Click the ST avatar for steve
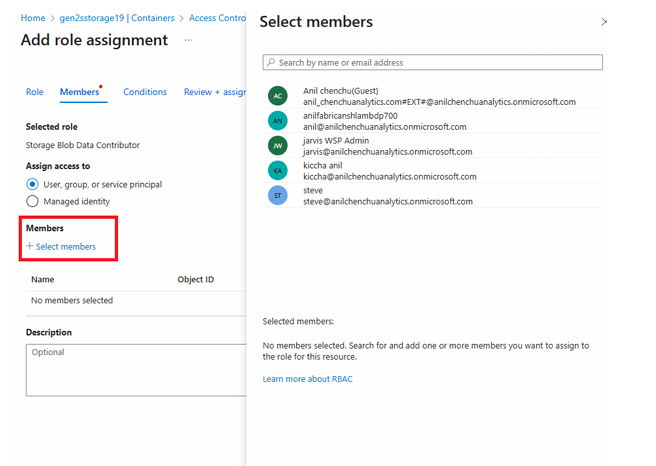 278,195
